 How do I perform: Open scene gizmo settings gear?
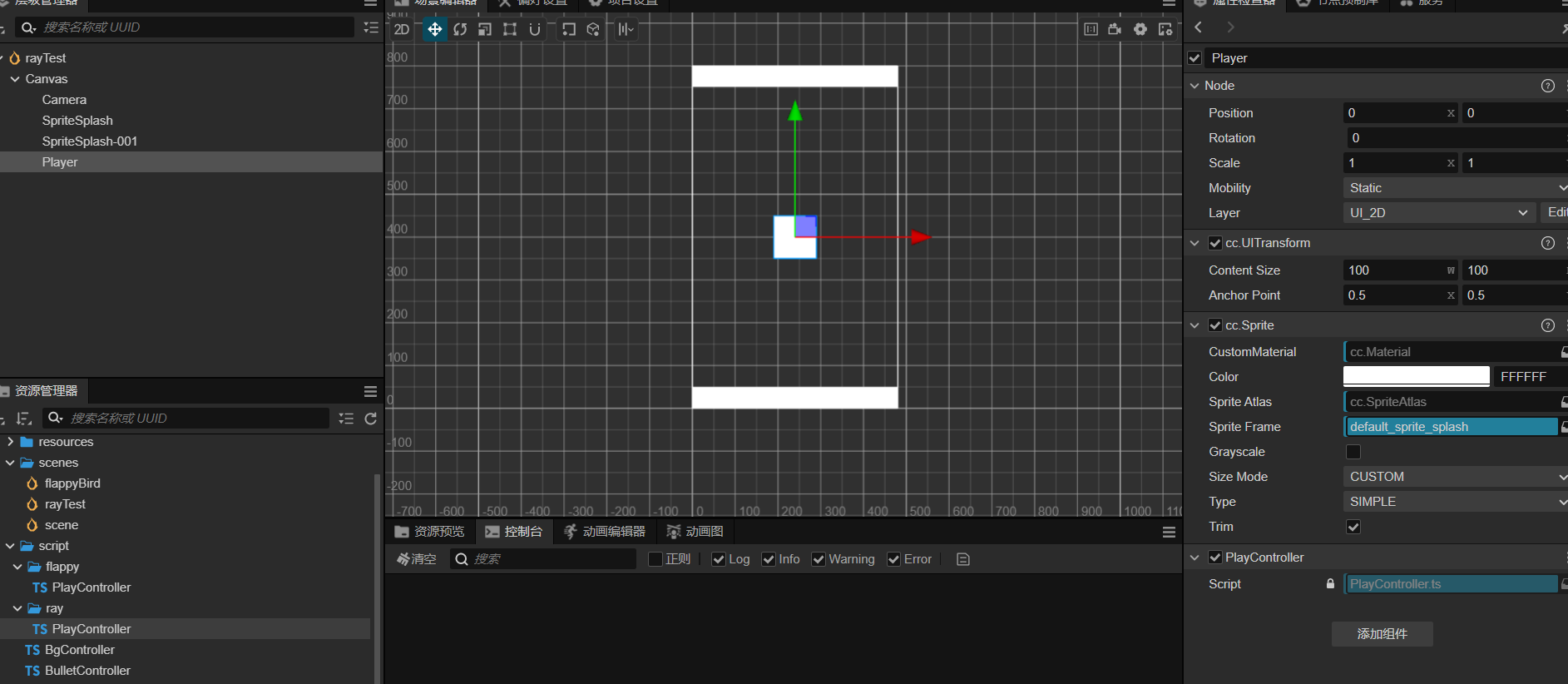(x=1140, y=29)
